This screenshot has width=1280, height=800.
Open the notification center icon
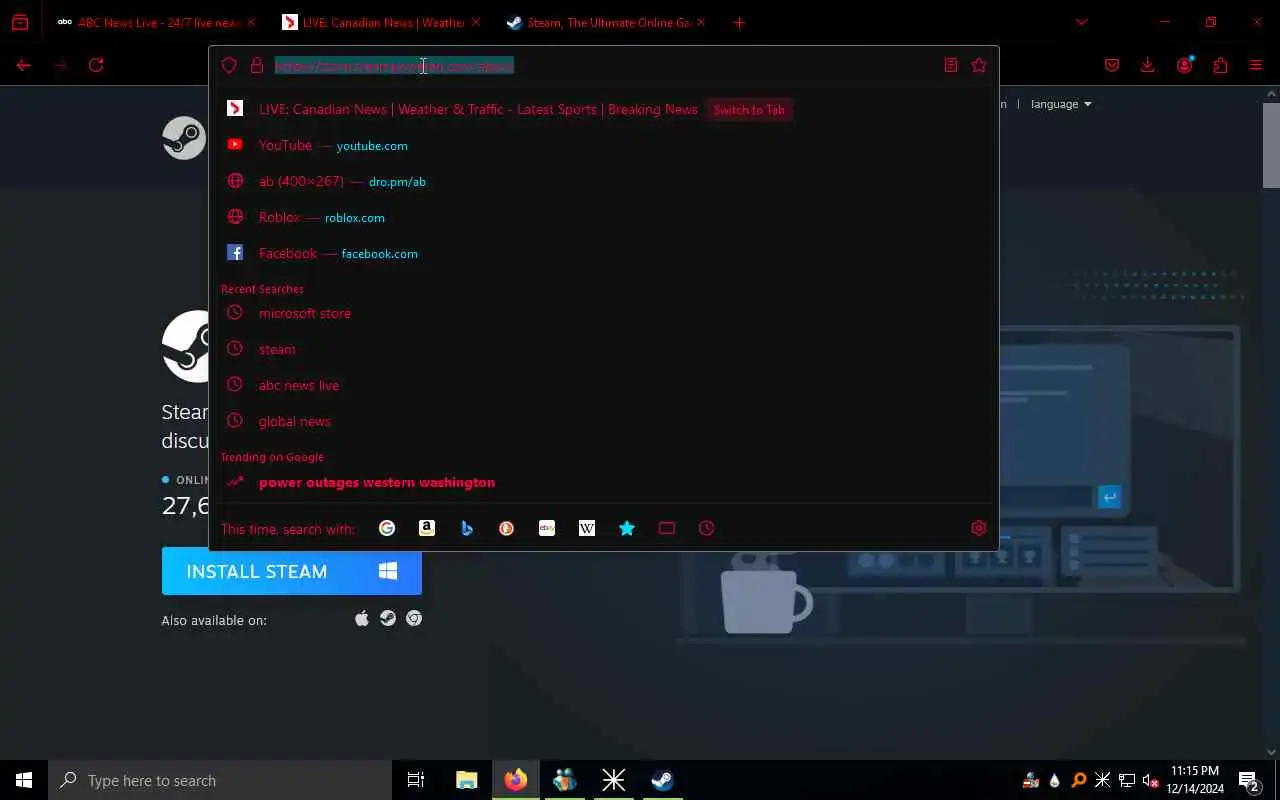(x=1249, y=780)
